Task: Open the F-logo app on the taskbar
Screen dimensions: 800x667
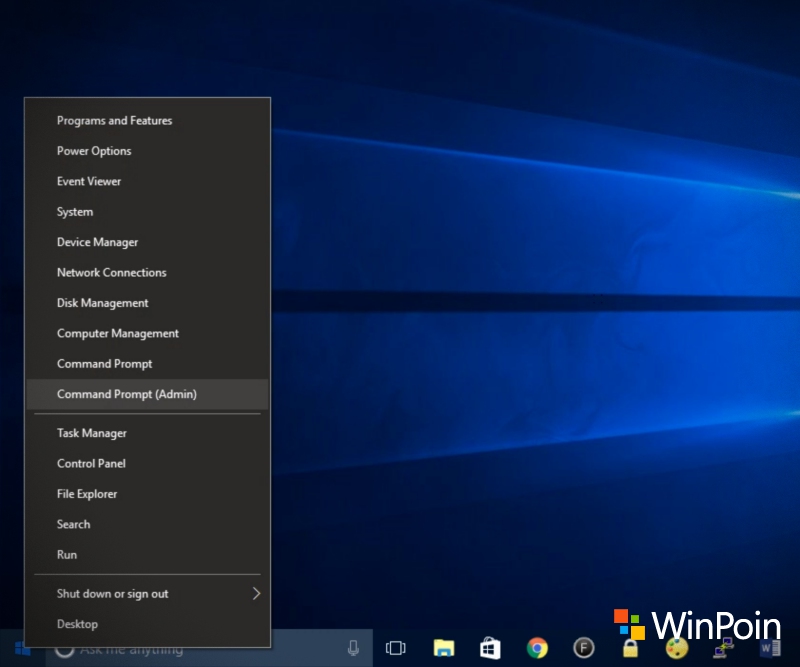Action: 583,648
